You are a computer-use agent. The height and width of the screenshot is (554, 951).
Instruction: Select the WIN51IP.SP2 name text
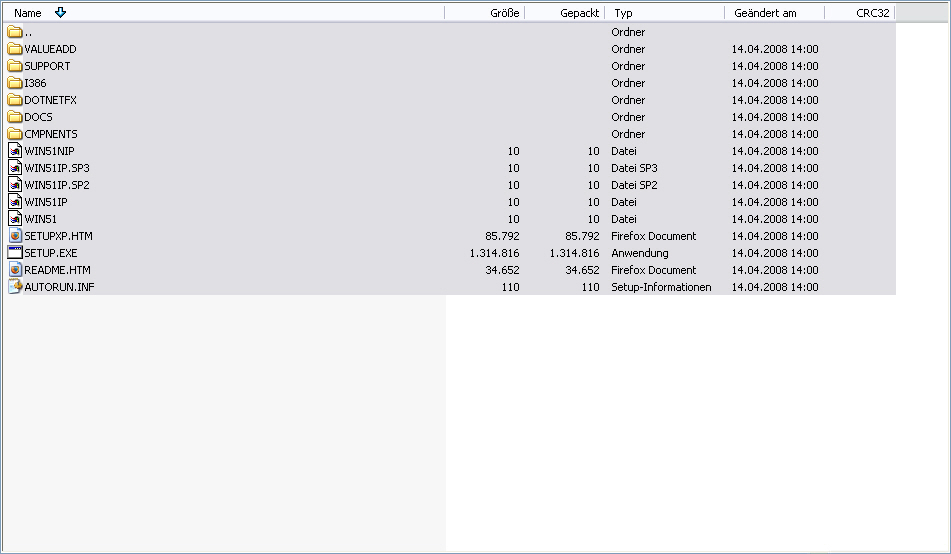pyautogui.click(x=57, y=185)
